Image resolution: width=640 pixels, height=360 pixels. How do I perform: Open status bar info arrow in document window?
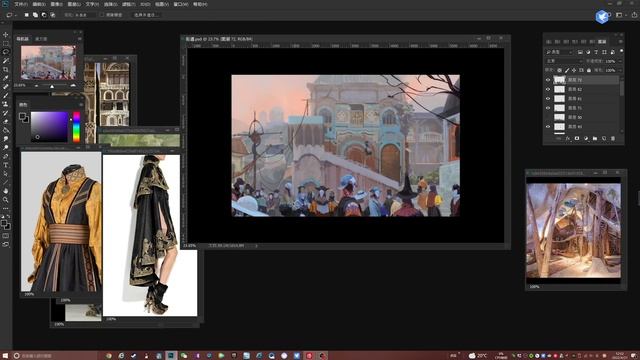click(x=256, y=246)
